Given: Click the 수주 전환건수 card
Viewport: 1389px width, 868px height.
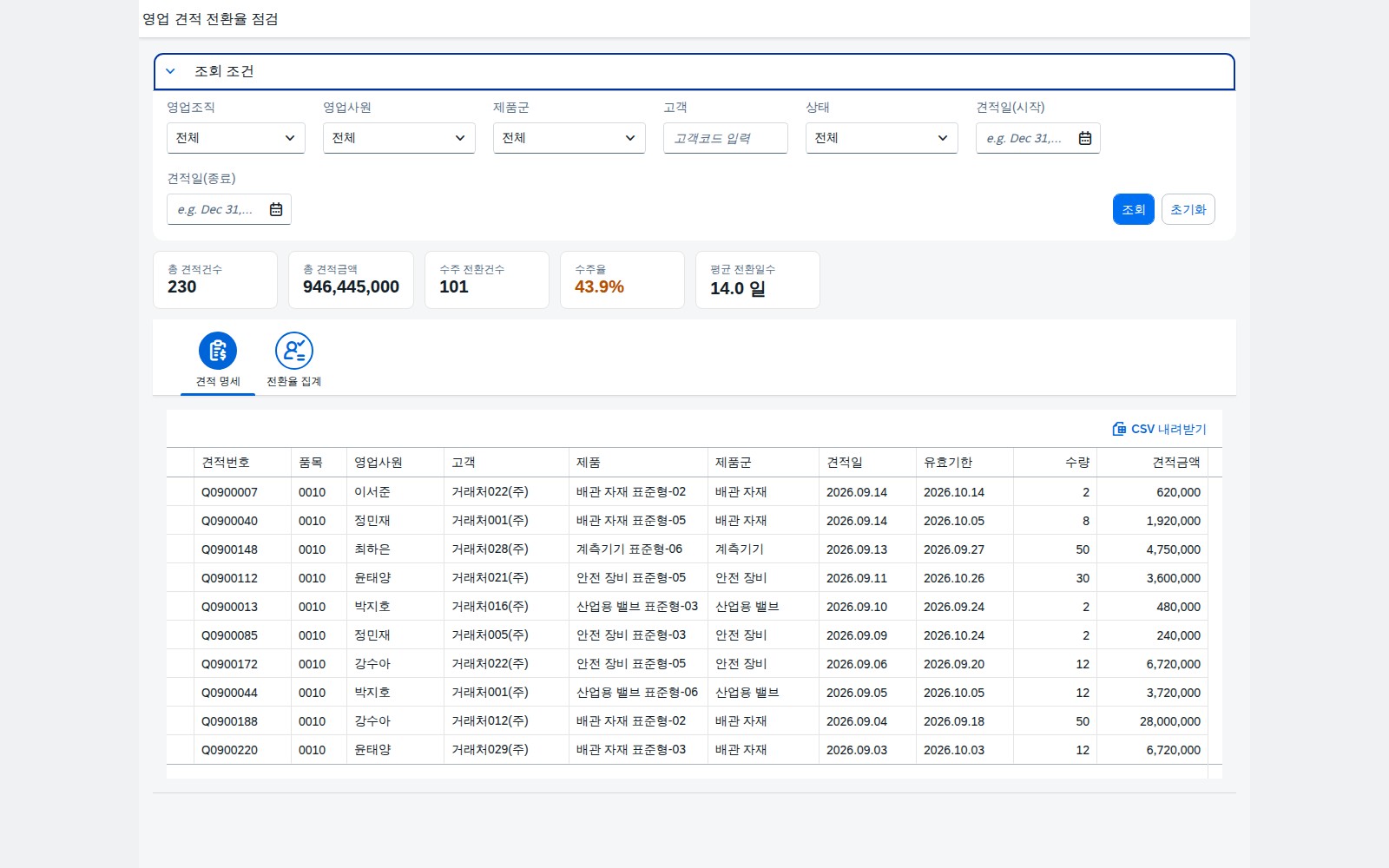Looking at the screenshot, I should [x=487, y=279].
